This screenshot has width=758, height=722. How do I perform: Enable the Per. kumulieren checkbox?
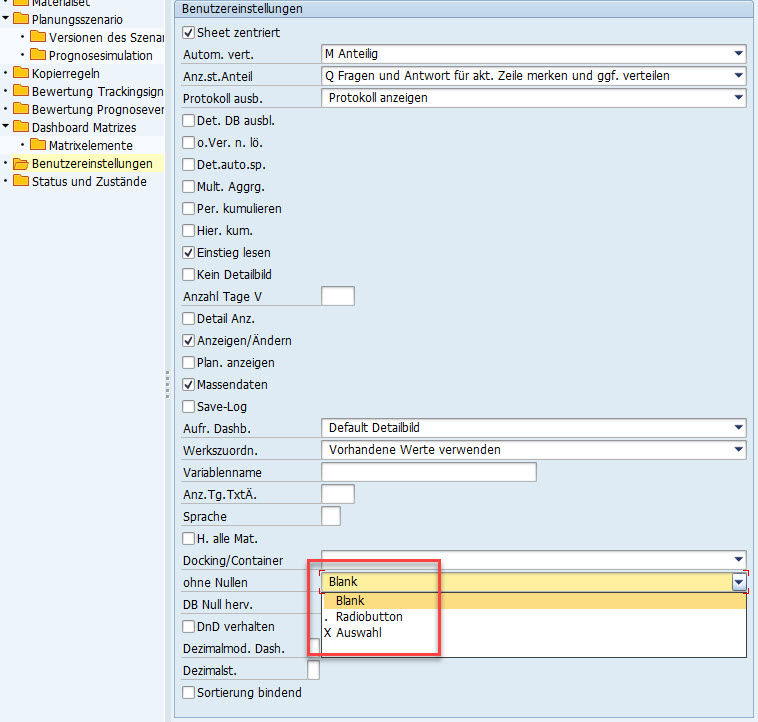click(189, 209)
